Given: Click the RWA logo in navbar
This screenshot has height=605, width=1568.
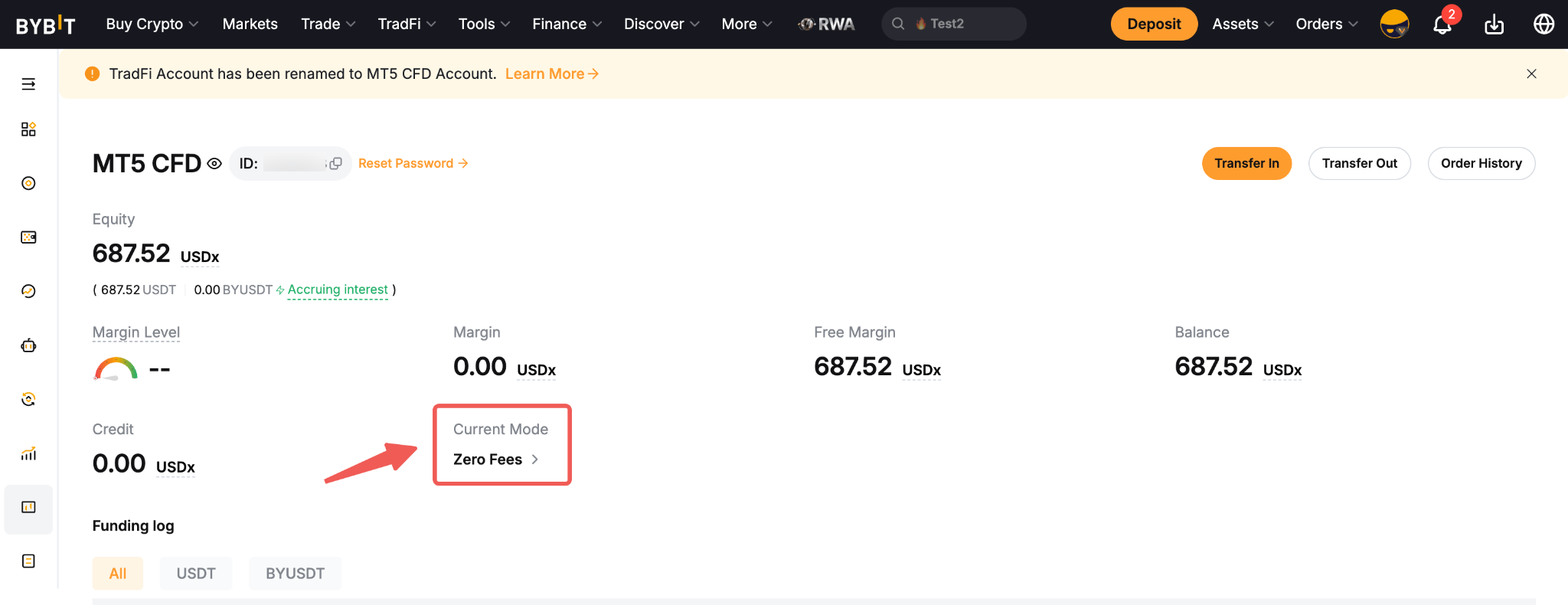Looking at the screenshot, I should tap(827, 24).
